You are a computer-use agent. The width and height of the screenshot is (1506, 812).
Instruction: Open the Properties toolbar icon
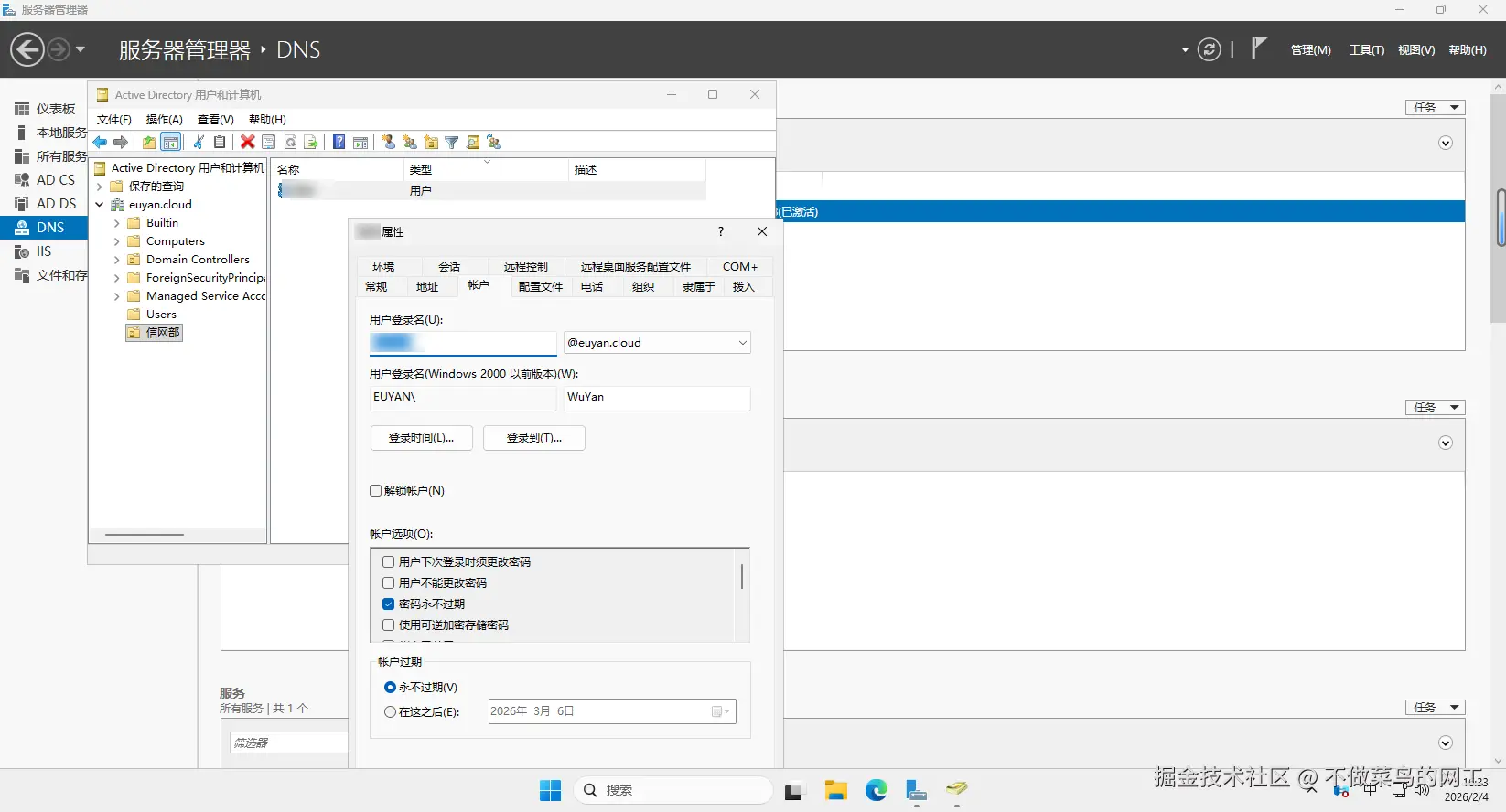pyautogui.click(x=268, y=142)
